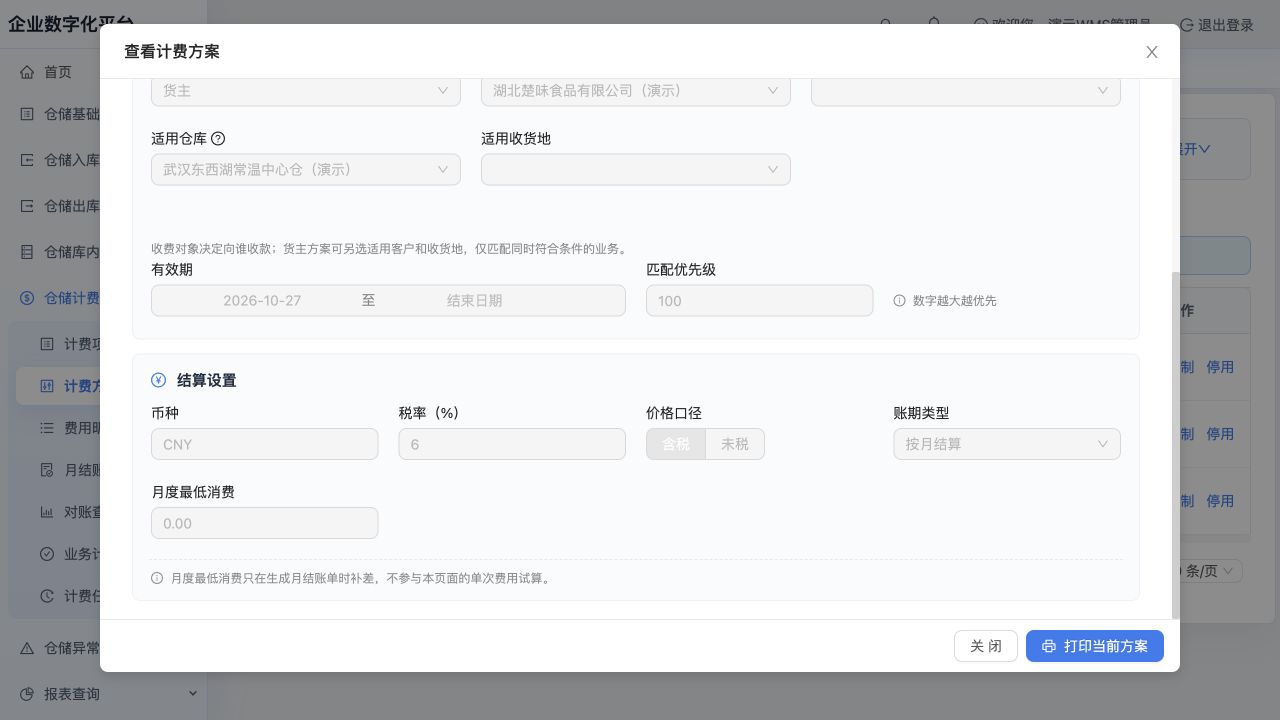Open the 货主 dropdown
The width and height of the screenshot is (1280, 720).
coord(306,90)
